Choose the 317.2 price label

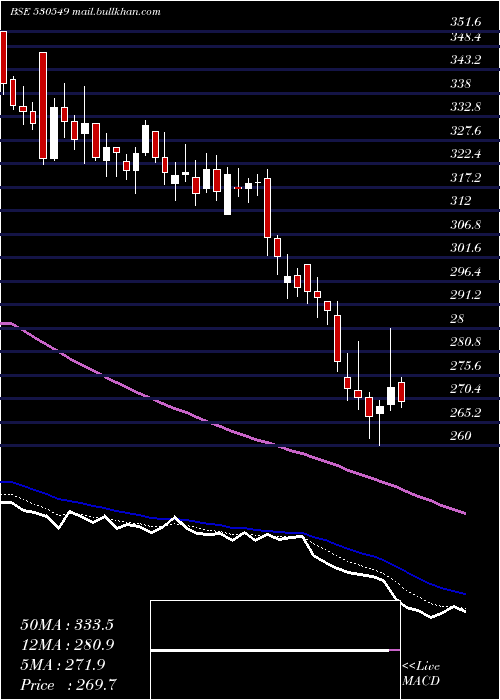pos(465,178)
